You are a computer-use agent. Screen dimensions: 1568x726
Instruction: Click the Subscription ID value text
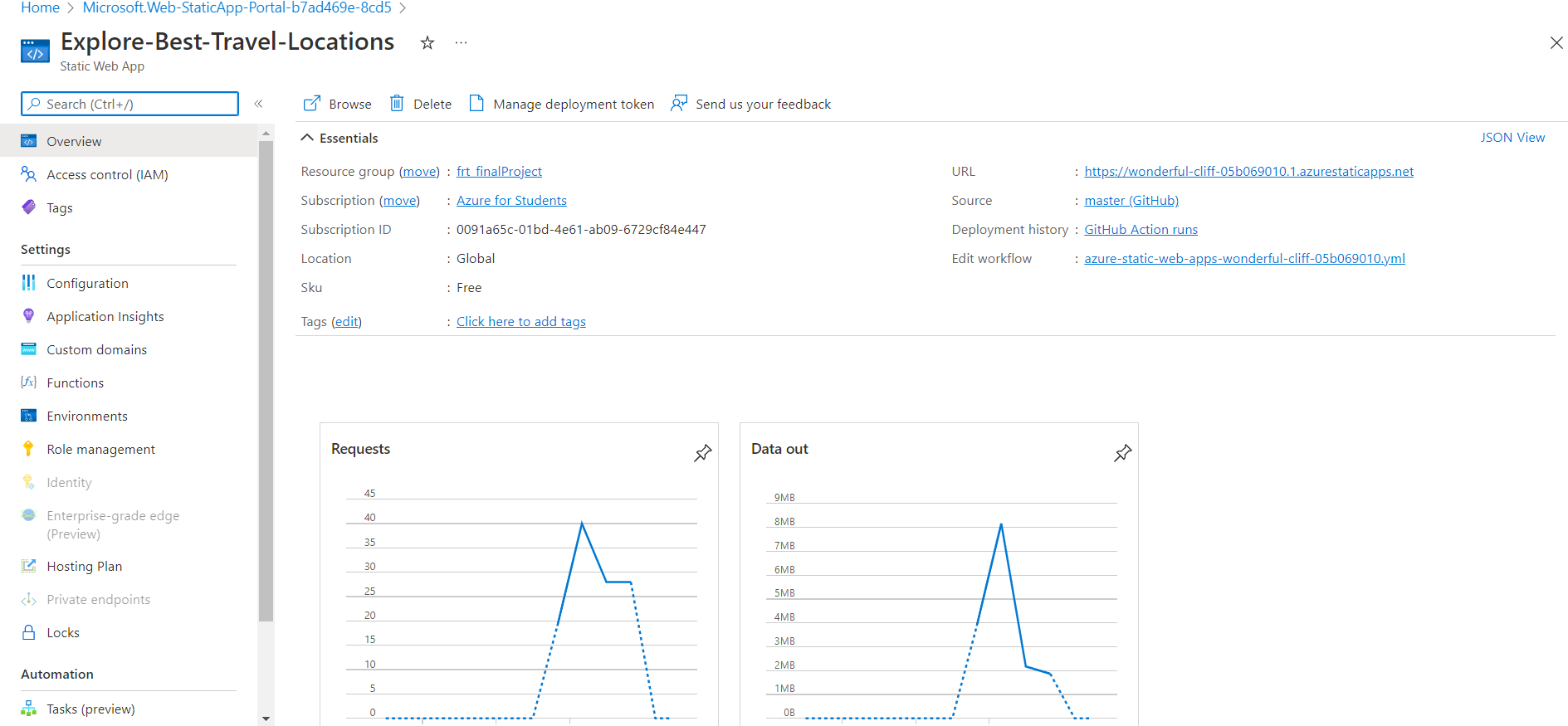[581, 230]
